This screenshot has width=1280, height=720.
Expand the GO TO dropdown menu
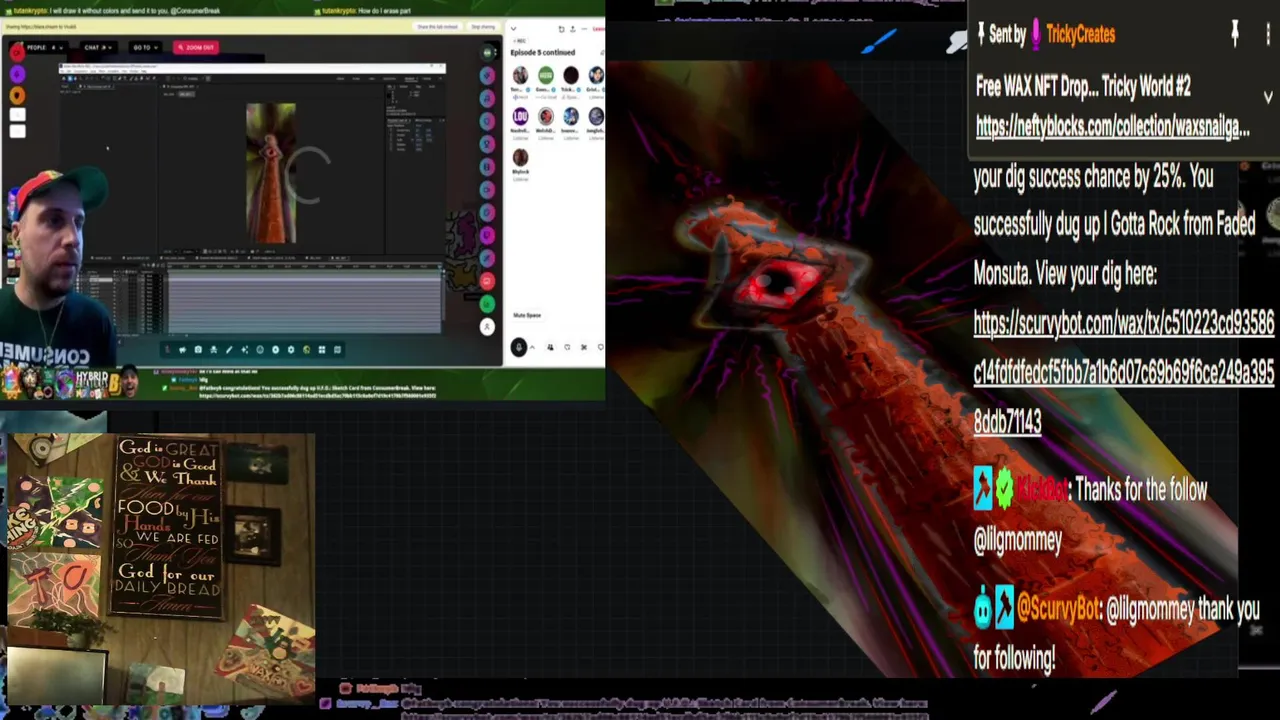click(145, 47)
